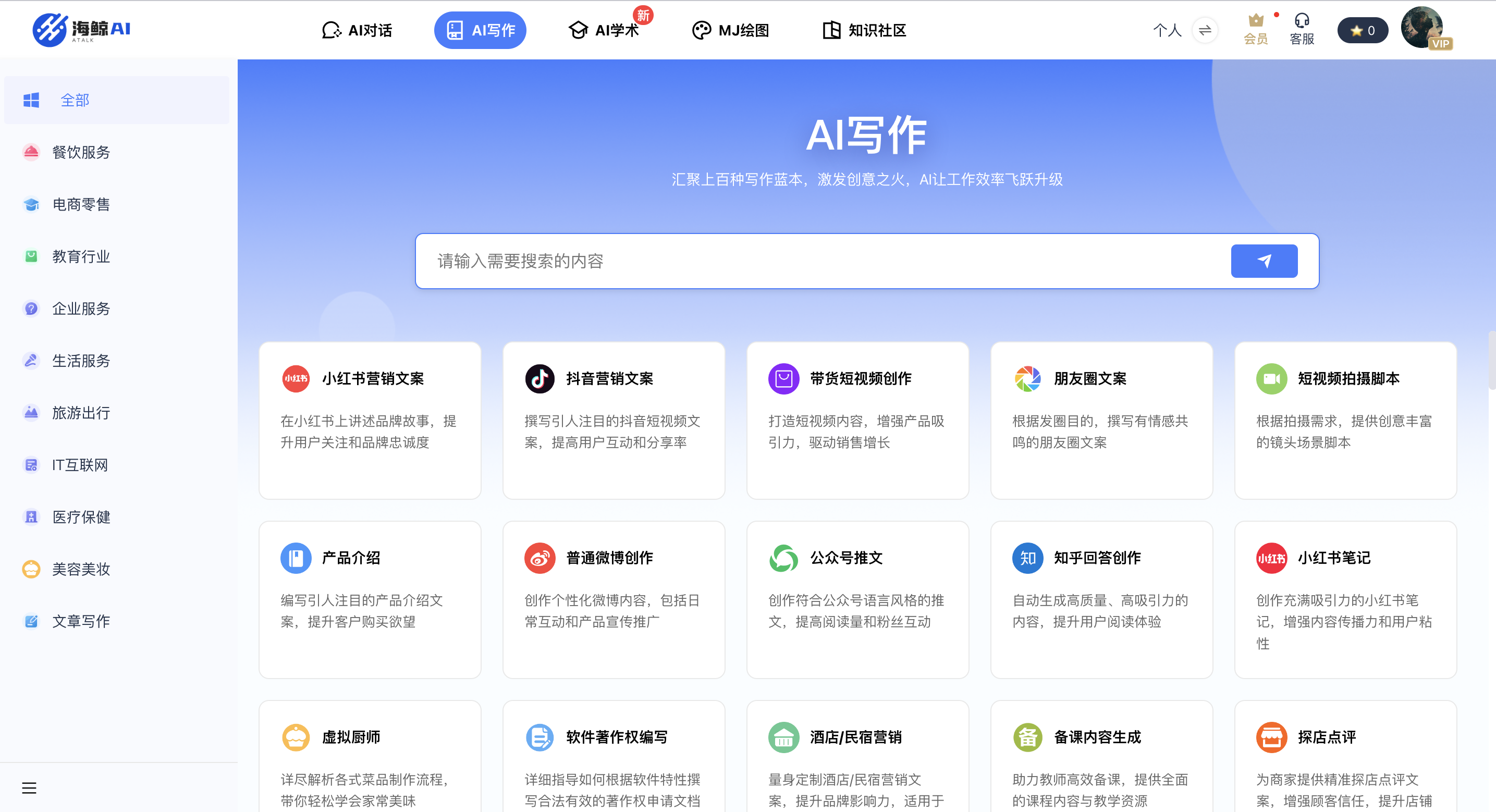
Task: Click the Zhihu icon on 知乎回答创作 card
Action: (x=1028, y=558)
